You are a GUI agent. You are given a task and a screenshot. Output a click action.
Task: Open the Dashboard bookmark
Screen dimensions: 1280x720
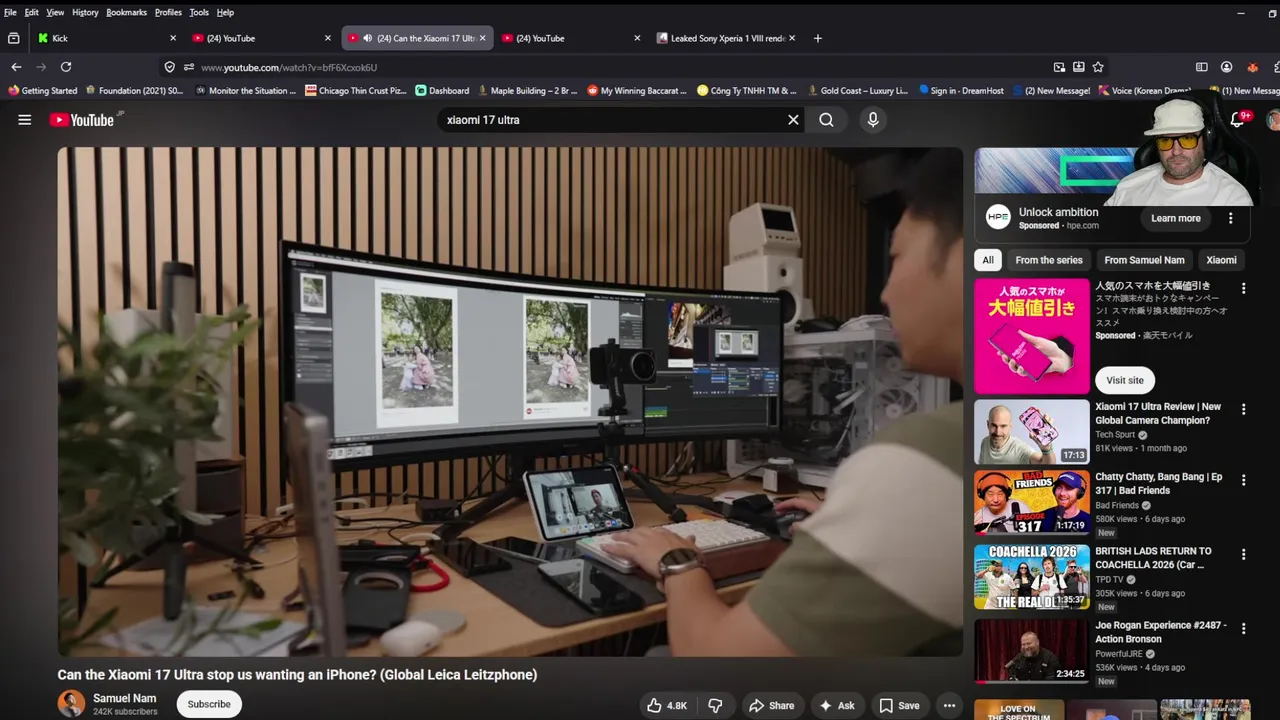(441, 90)
